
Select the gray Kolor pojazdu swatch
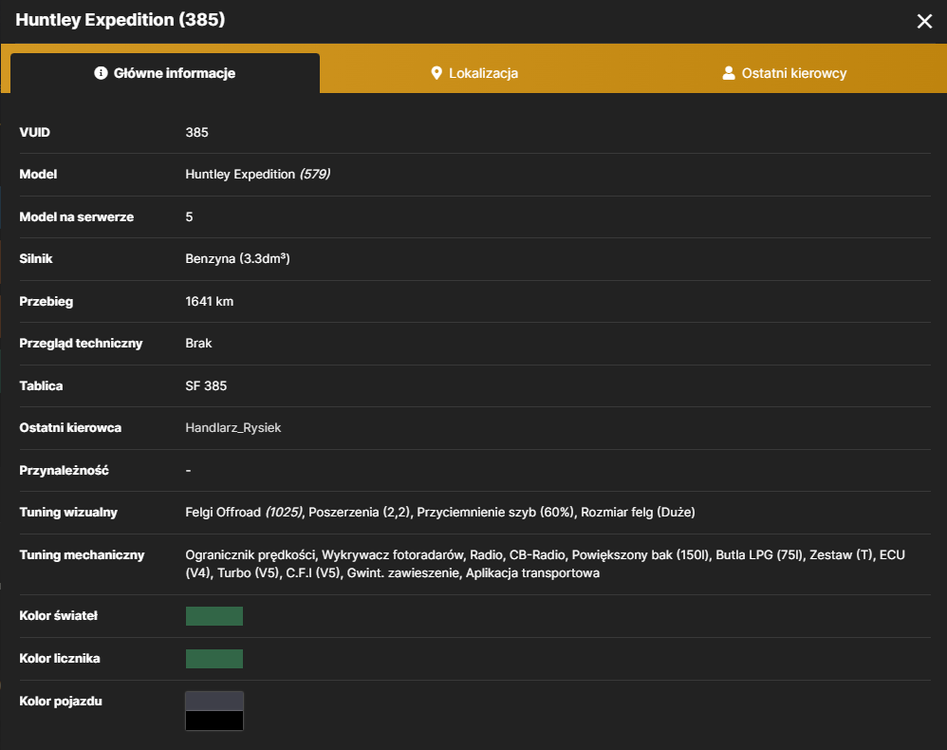214,701
